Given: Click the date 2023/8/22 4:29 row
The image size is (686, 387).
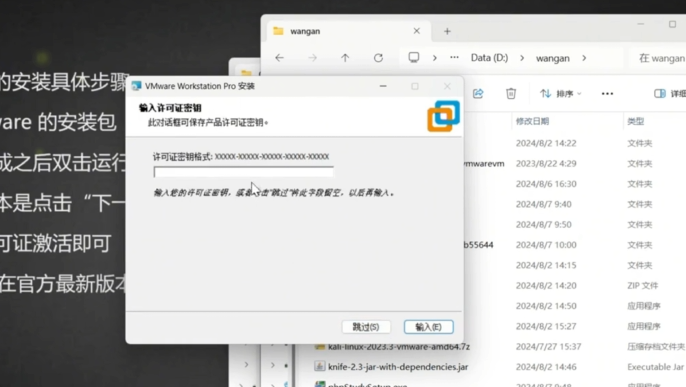Looking at the screenshot, I should 546,164.
